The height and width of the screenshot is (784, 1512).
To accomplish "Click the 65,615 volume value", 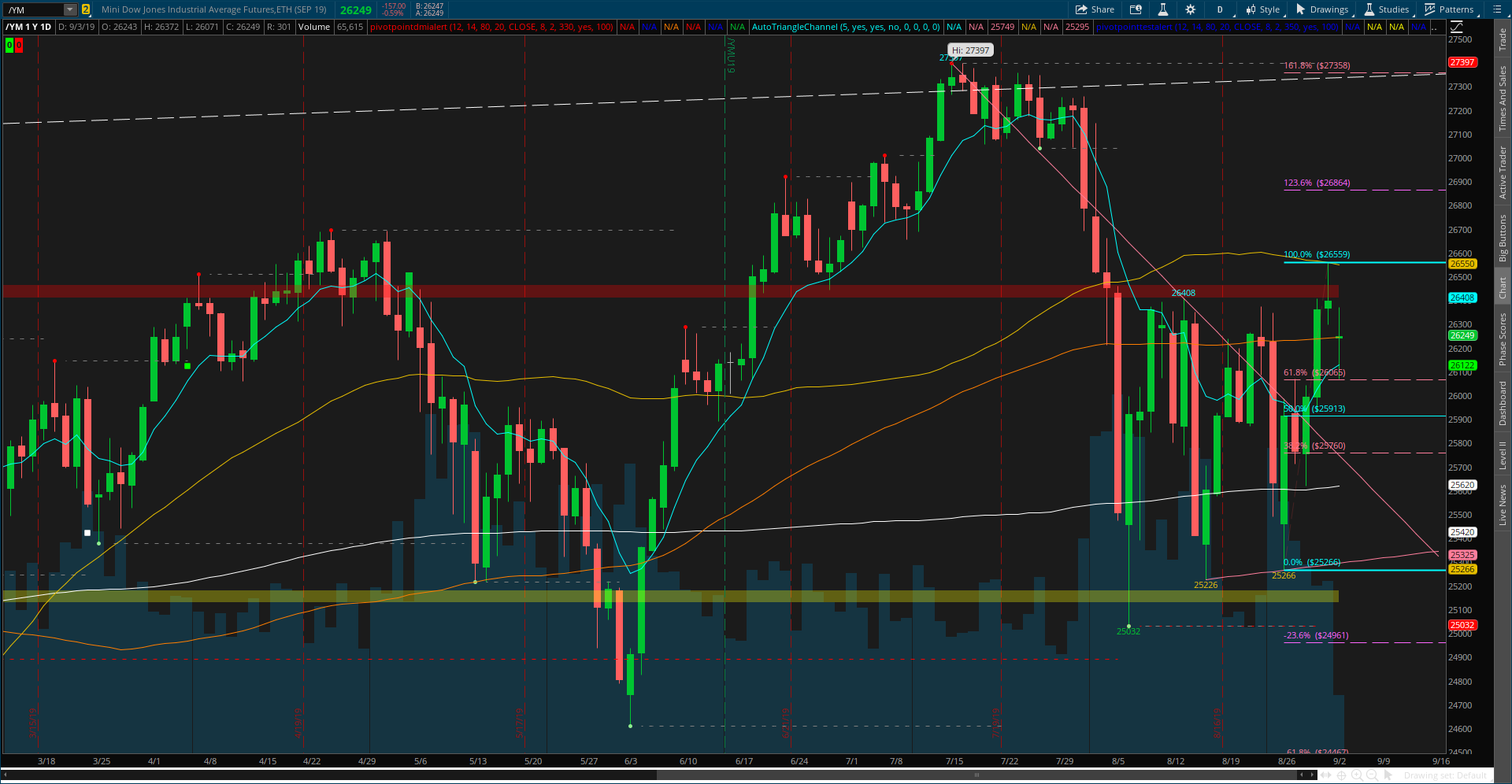I will [350, 27].
